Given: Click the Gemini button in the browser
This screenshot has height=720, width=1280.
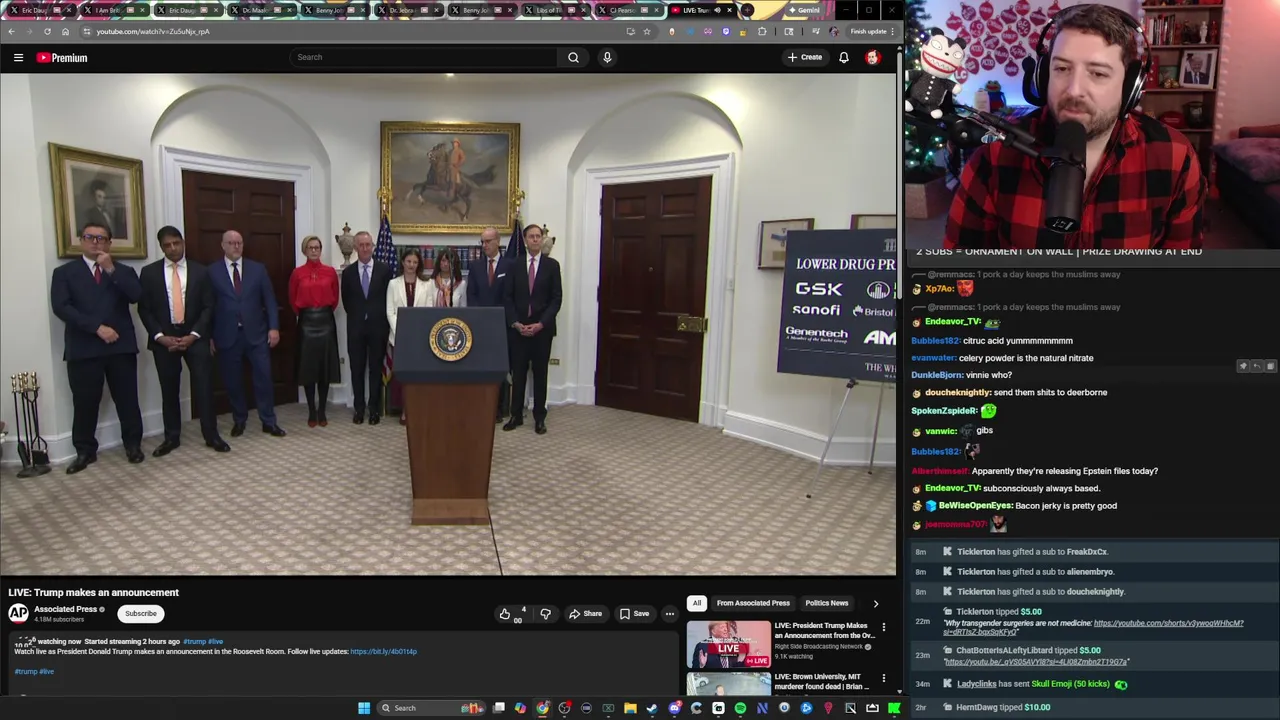Looking at the screenshot, I should pyautogui.click(x=803, y=10).
